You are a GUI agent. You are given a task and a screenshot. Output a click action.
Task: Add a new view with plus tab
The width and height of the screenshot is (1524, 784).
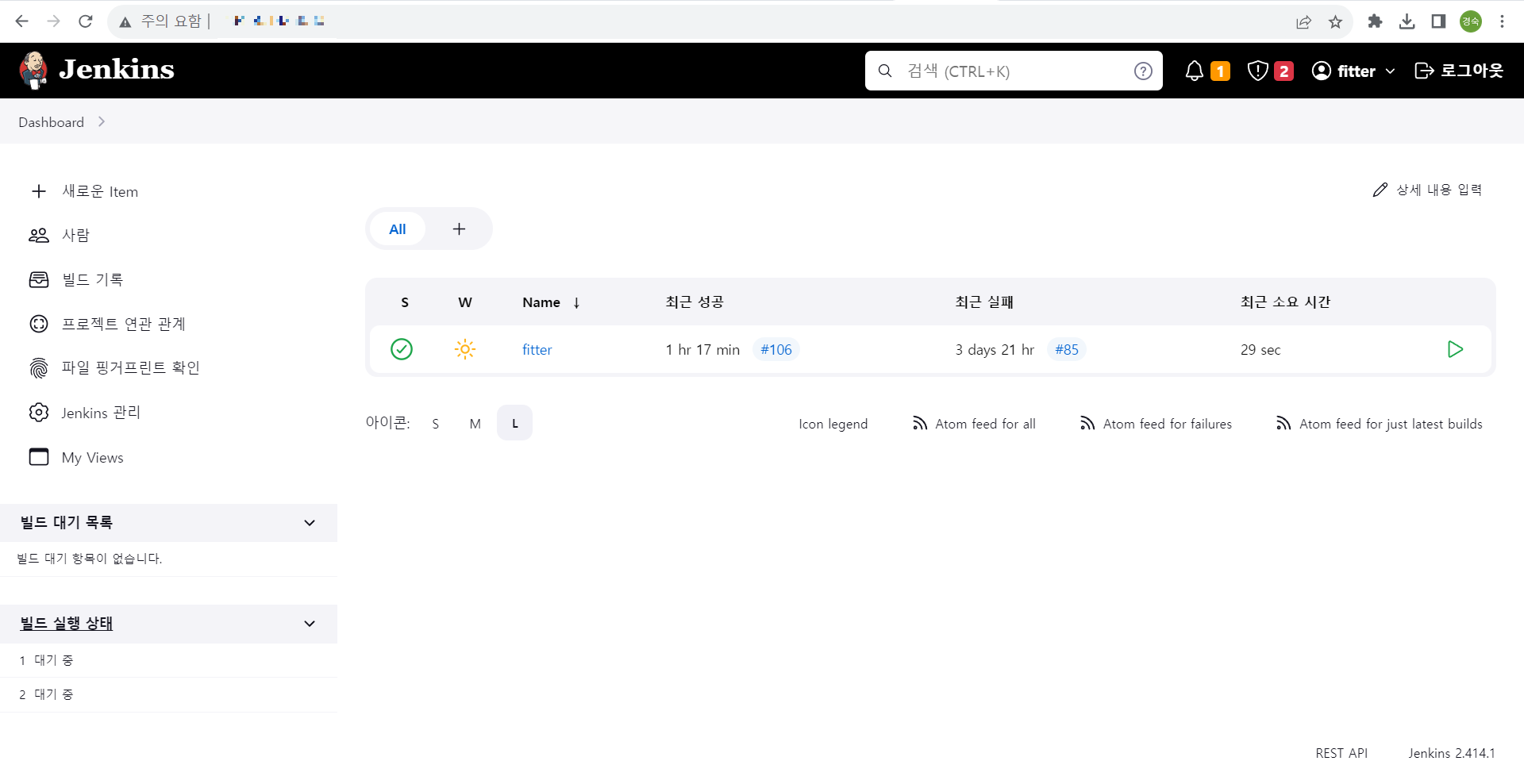(459, 229)
